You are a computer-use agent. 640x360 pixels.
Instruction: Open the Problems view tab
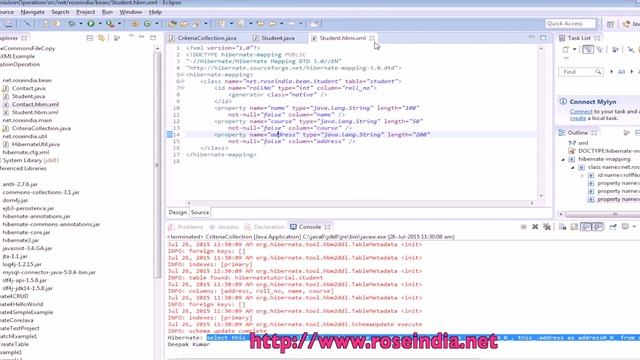186,227
